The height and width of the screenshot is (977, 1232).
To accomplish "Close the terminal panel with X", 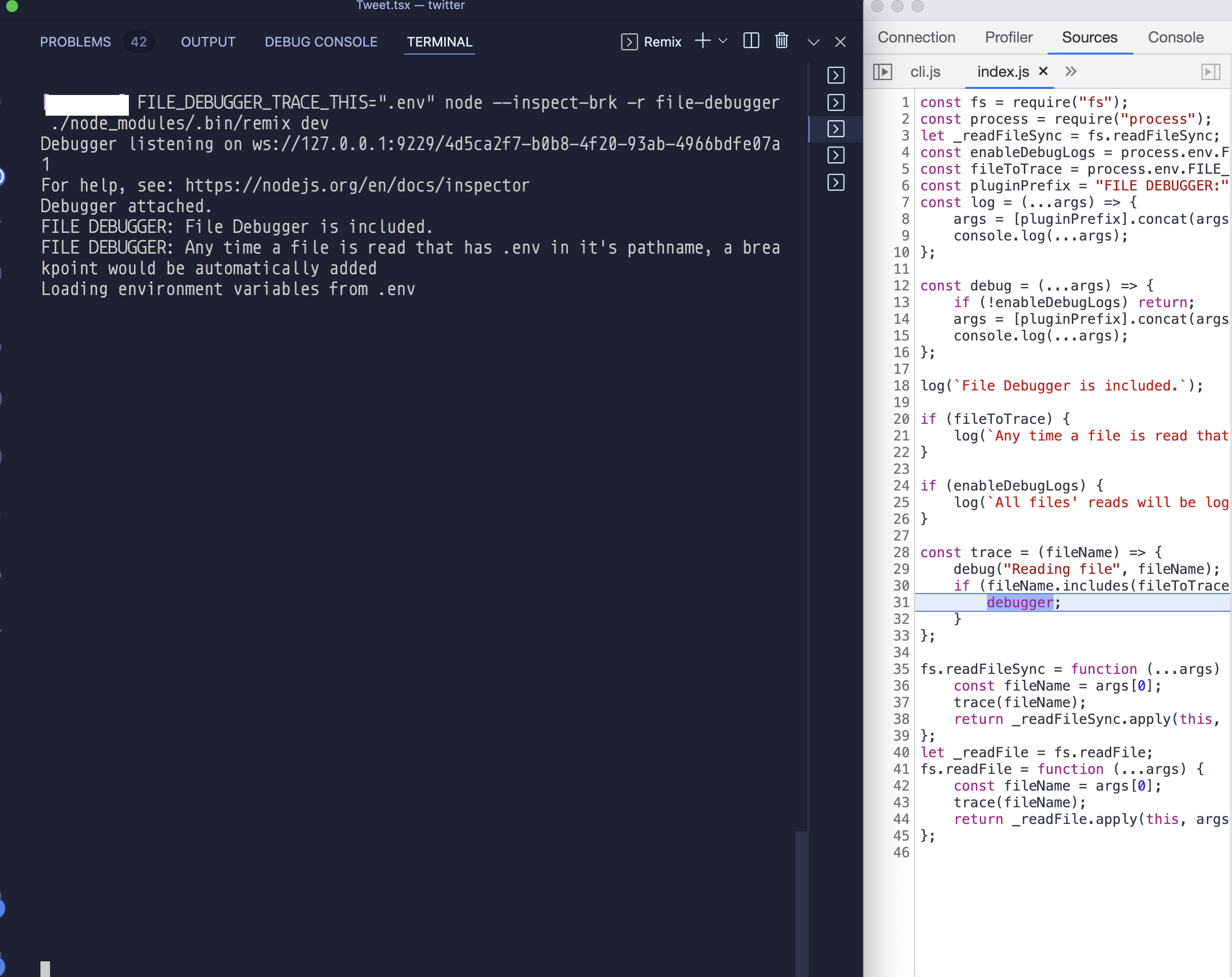I will [x=840, y=42].
